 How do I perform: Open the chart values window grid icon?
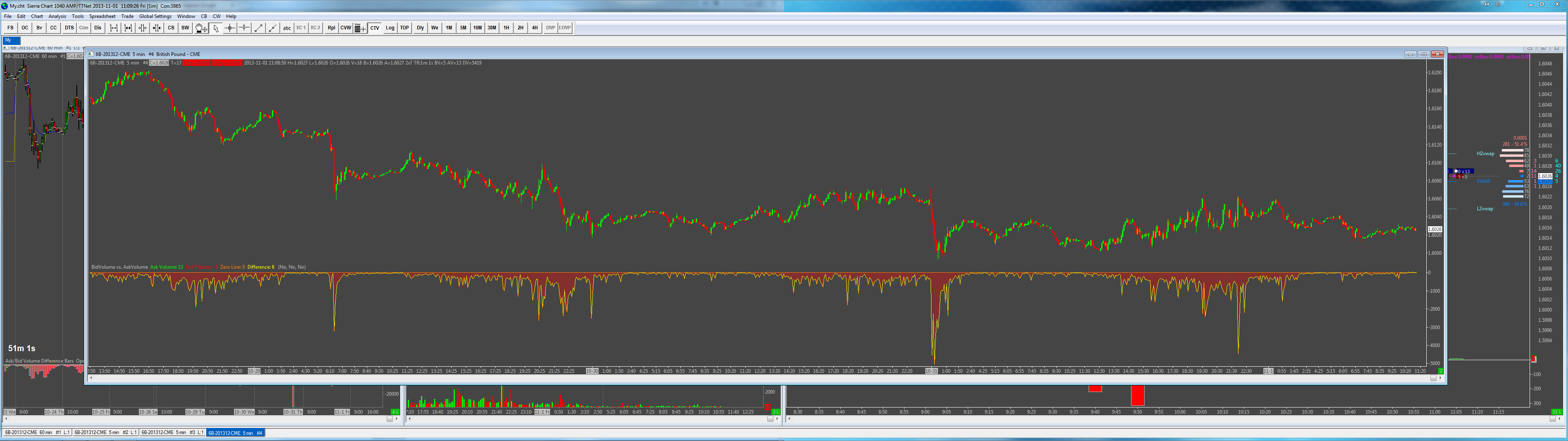360,28
